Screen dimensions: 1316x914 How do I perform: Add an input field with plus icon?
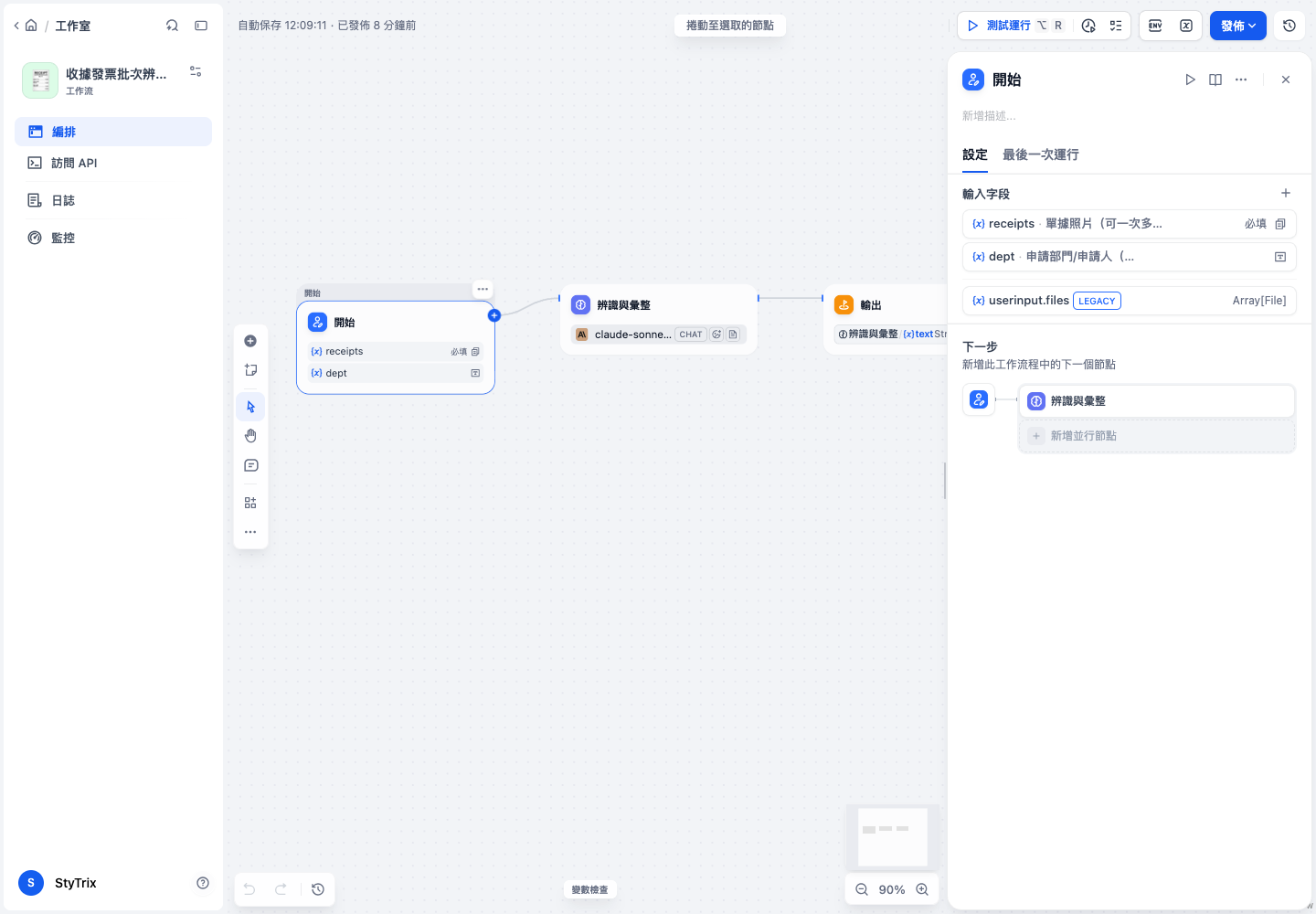coord(1286,193)
